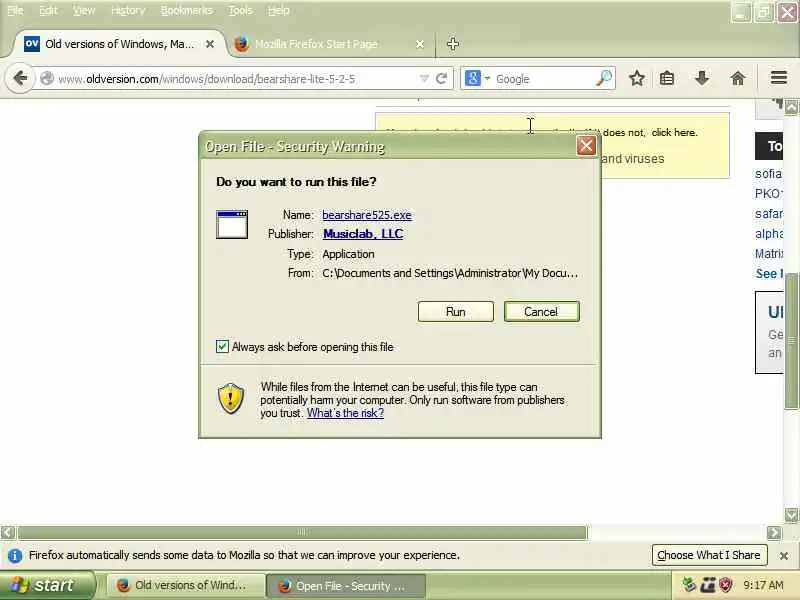Image resolution: width=800 pixels, height=600 pixels.
Task: Show downloads with the down arrow icon
Action: (702, 79)
